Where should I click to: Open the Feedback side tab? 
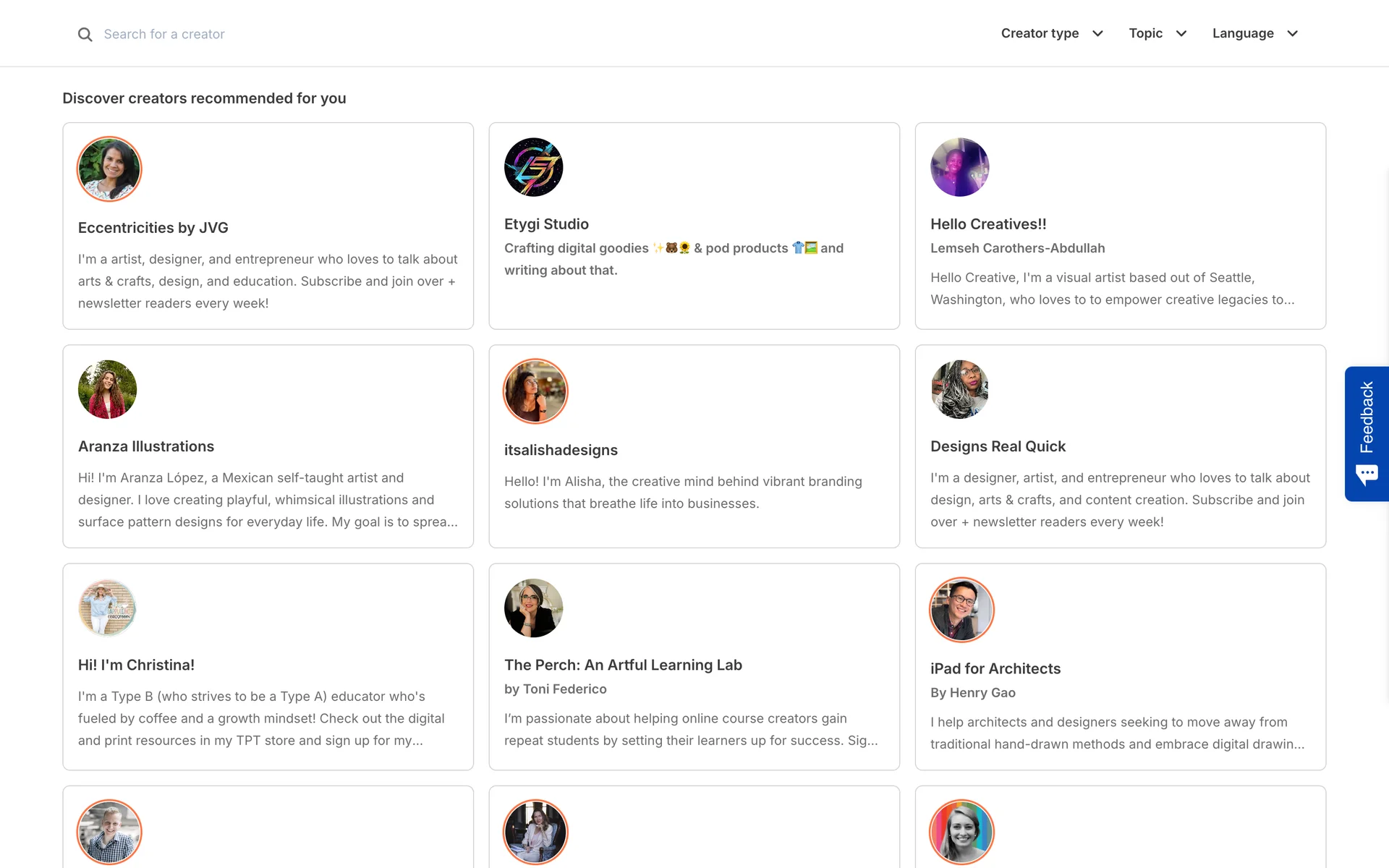click(1367, 417)
